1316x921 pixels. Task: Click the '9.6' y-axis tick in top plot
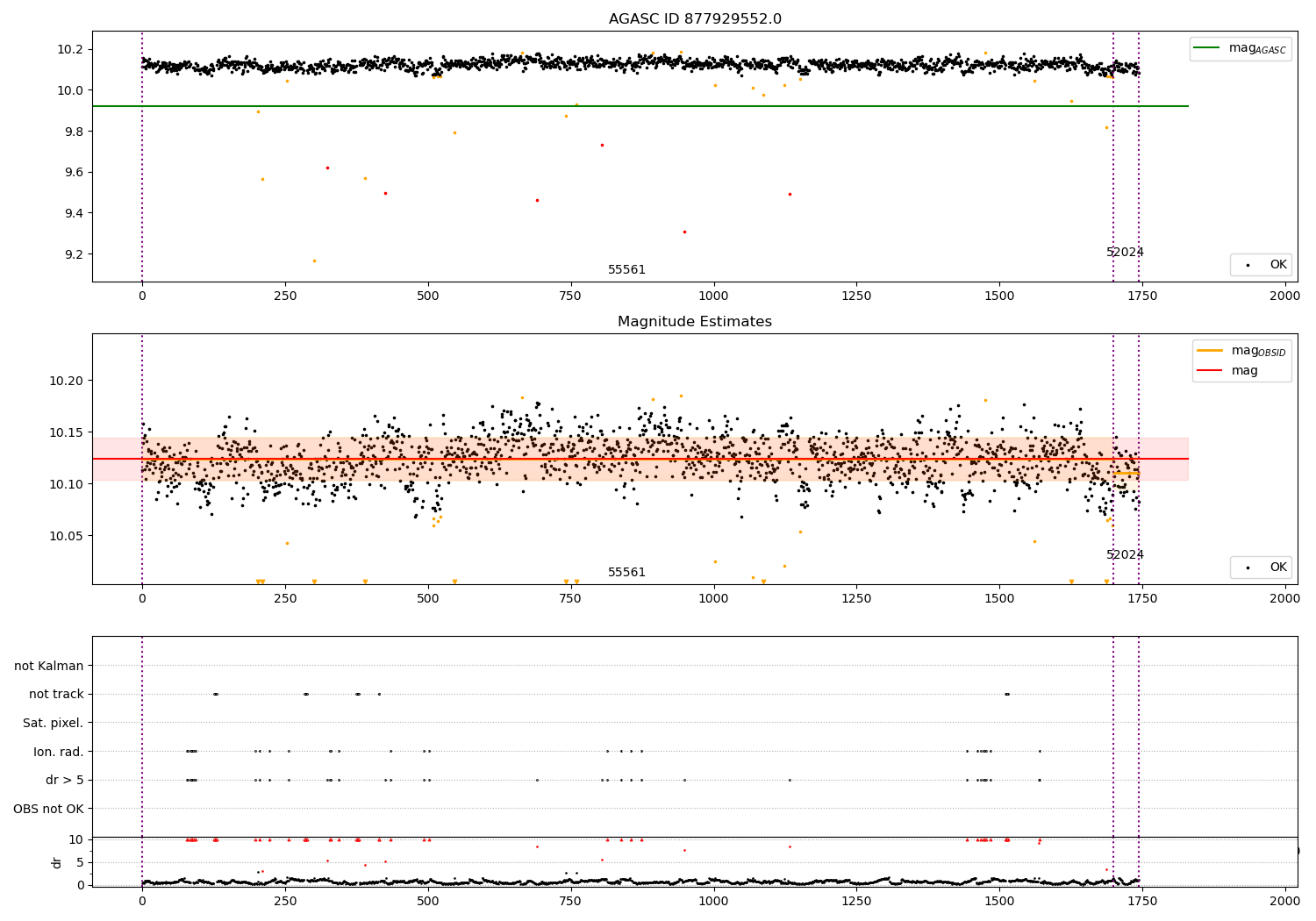tap(74, 173)
